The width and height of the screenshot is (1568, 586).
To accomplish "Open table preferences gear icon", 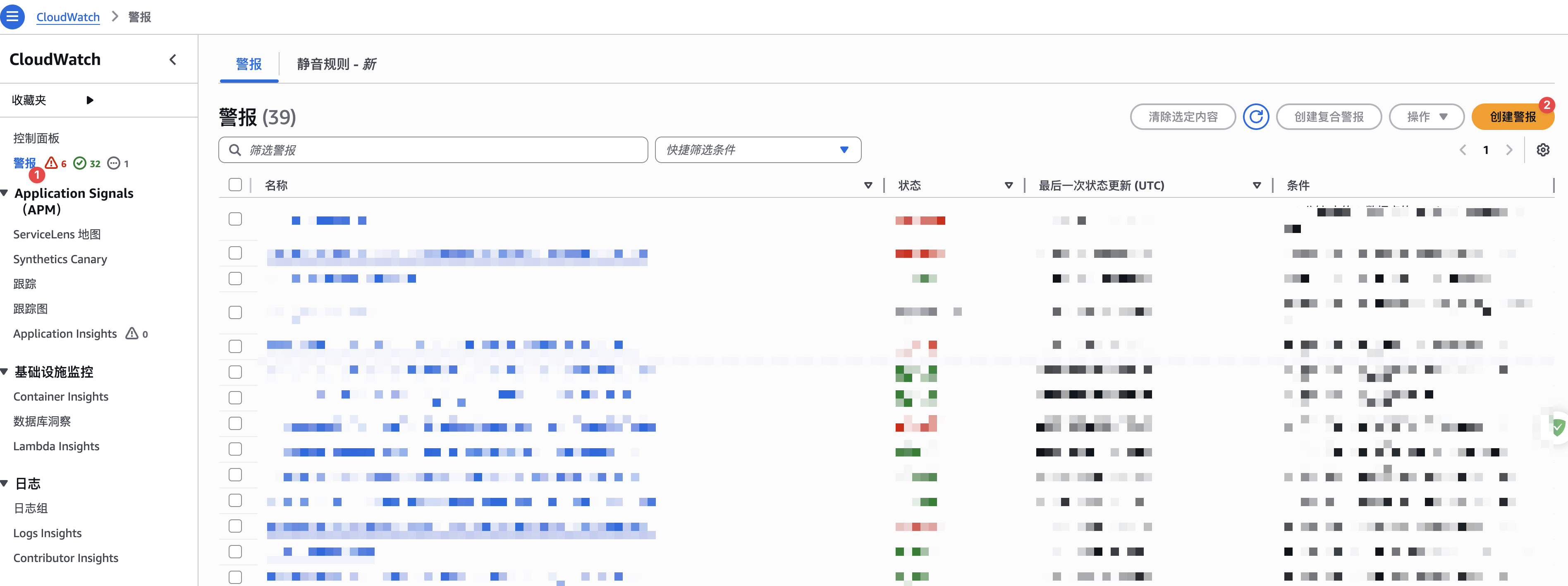I will pyautogui.click(x=1542, y=150).
